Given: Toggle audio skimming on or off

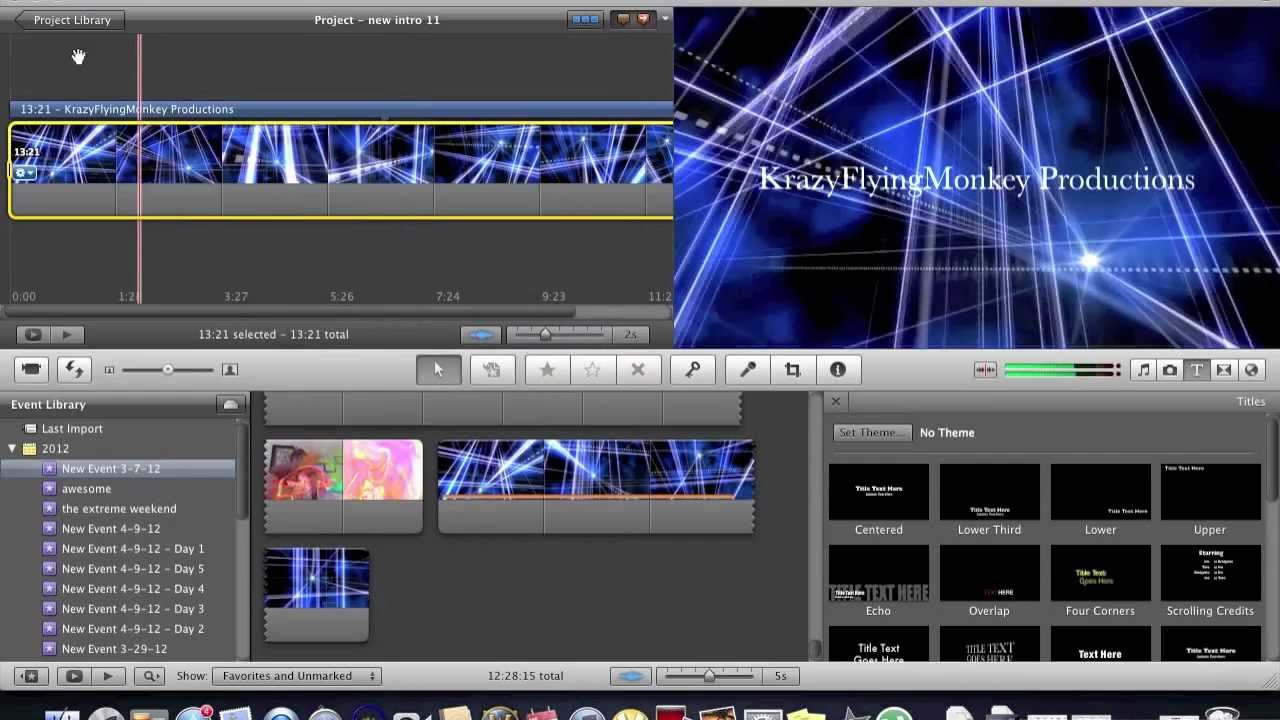Looking at the screenshot, I should tap(985, 370).
